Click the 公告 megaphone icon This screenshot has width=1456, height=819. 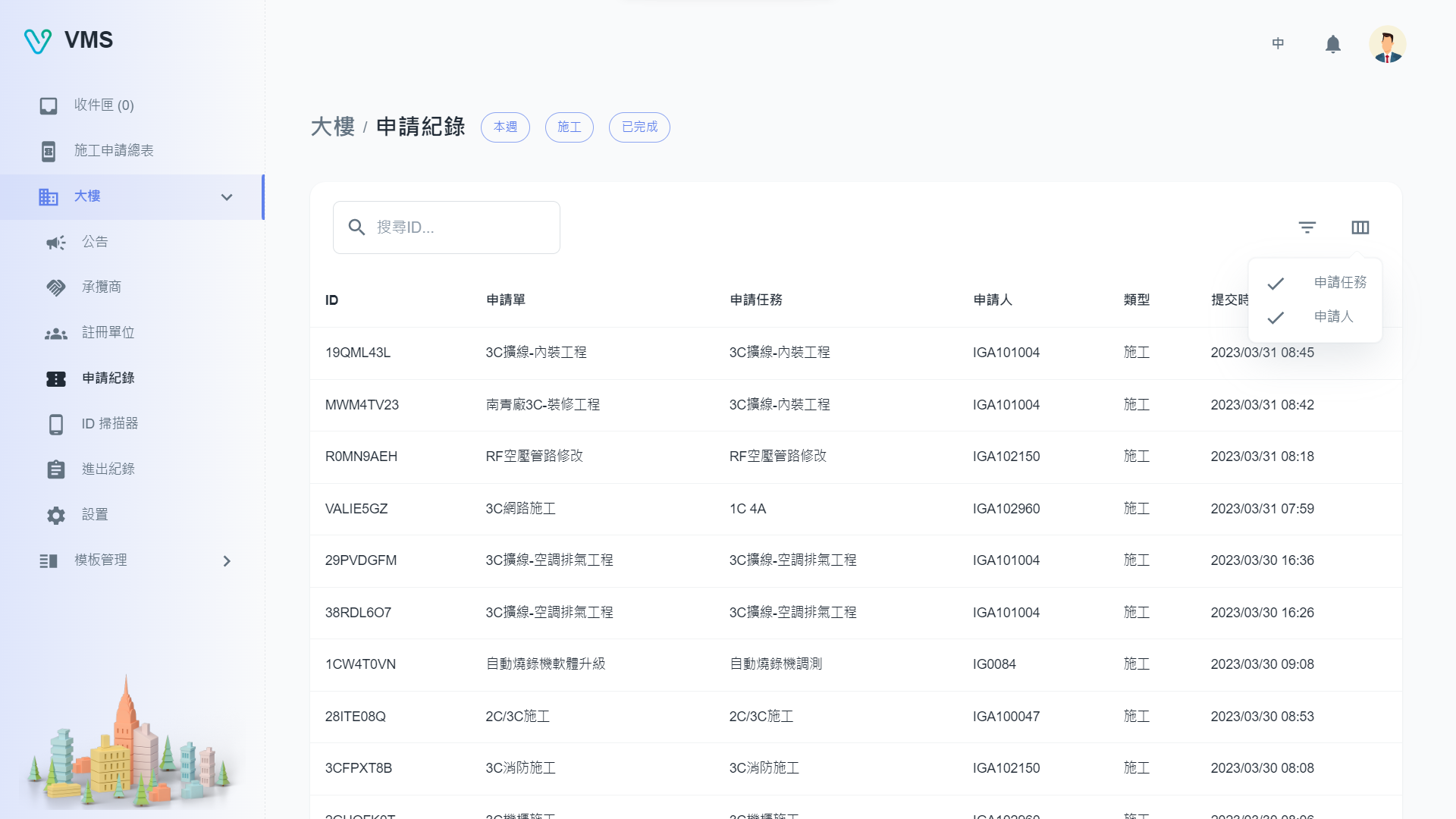[56, 243]
